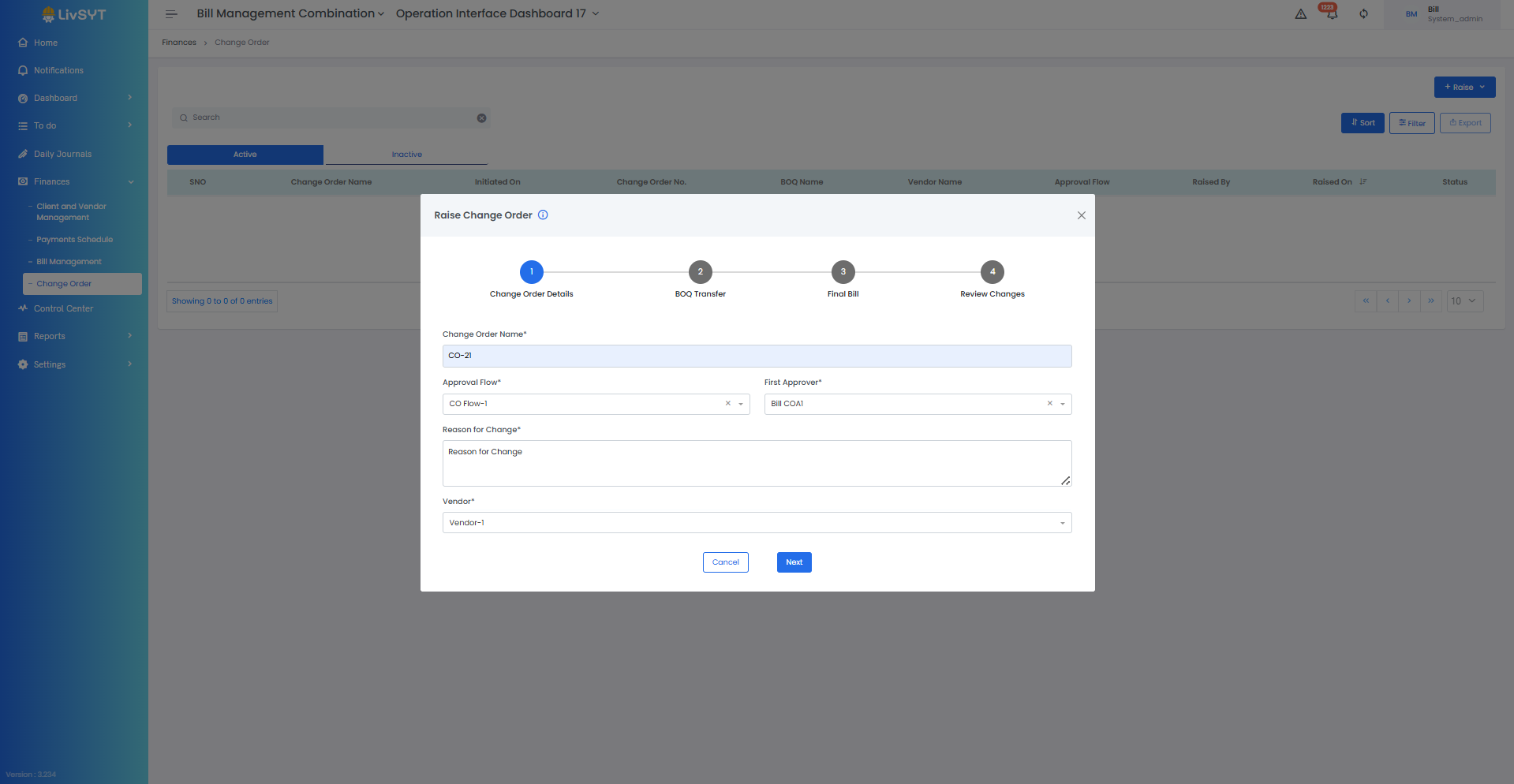Select step 1 Change Order Details
The height and width of the screenshot is (784, 1514).
click(532, 272)
